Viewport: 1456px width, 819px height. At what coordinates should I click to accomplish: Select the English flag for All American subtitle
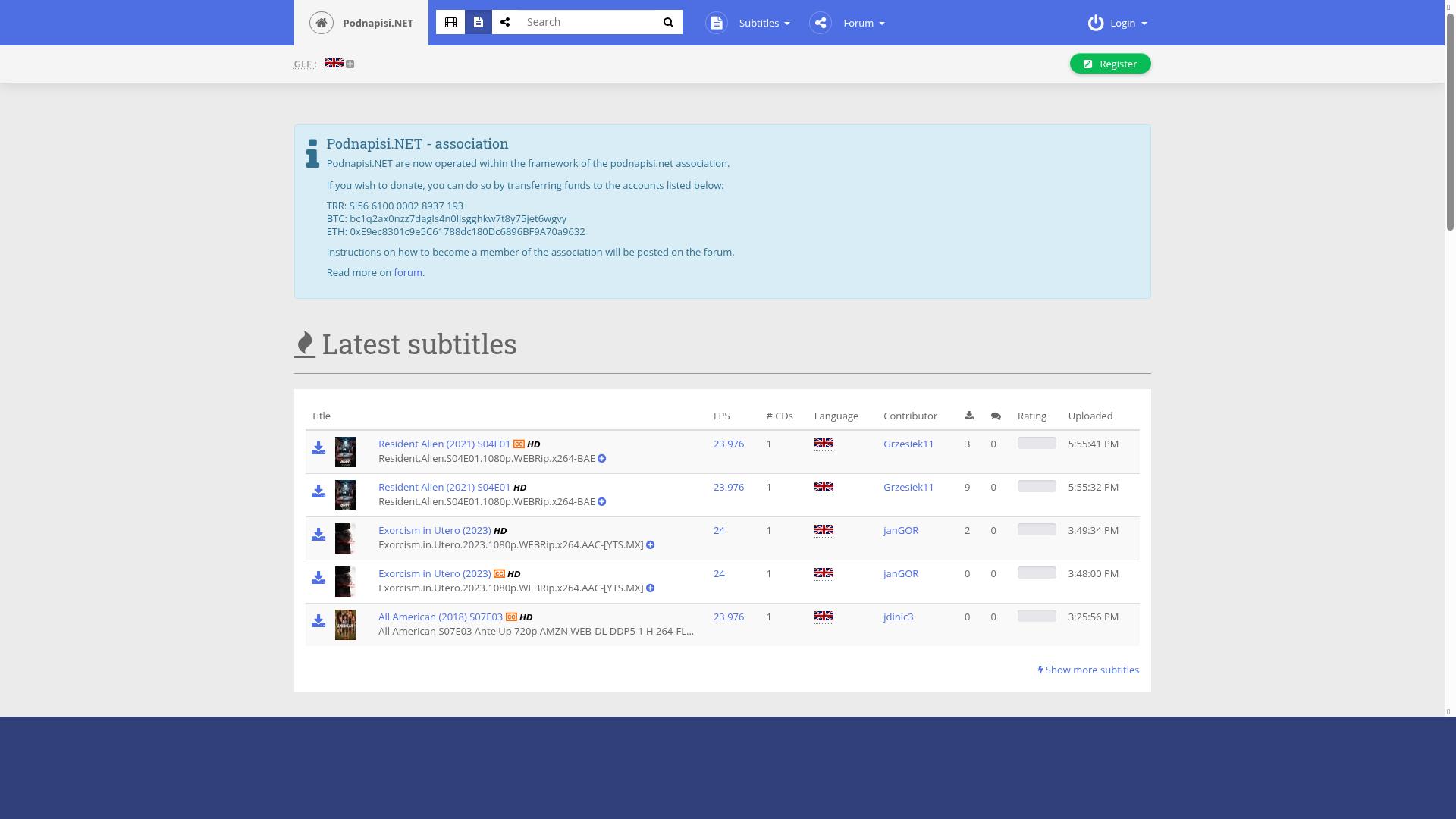click(824, 616)
